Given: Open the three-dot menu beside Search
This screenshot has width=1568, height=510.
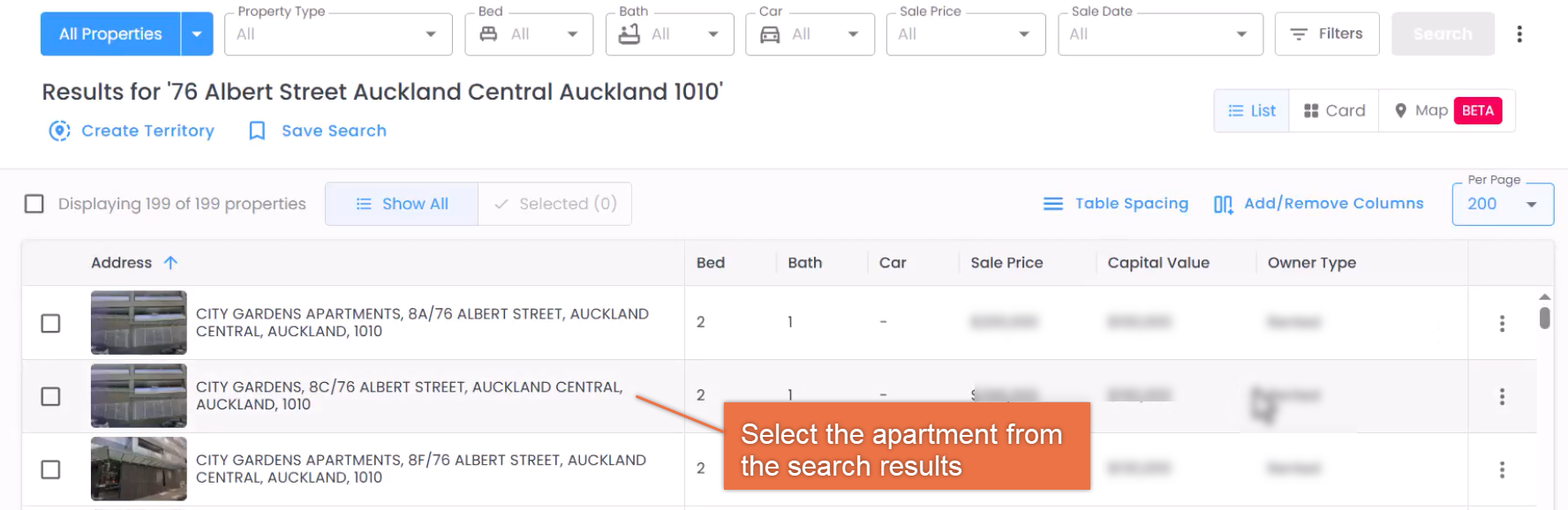Looking at the screenshot, I should (1519, 34).
